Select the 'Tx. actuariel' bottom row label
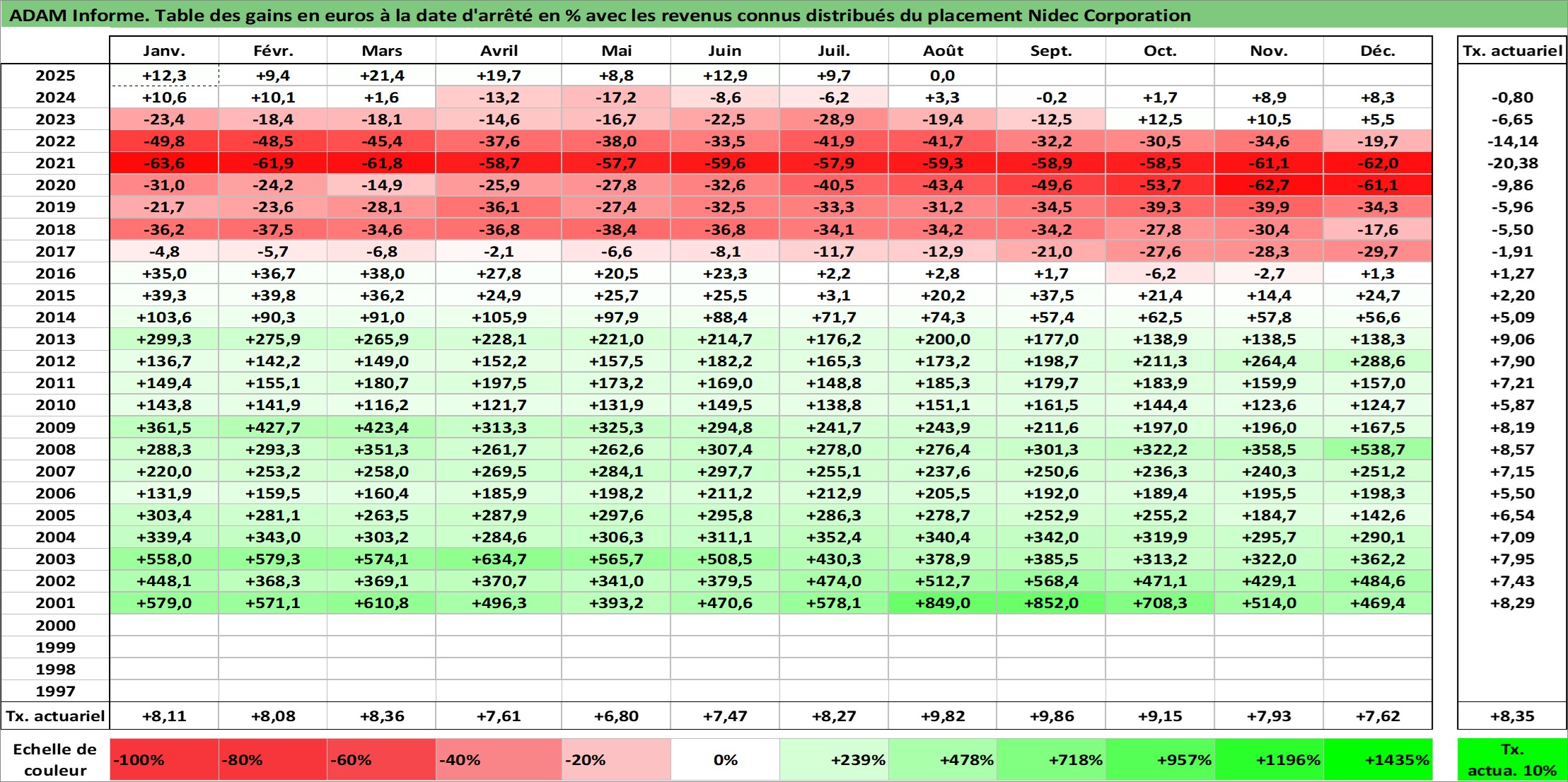The image size is (1568, 782). click(55, 716)
